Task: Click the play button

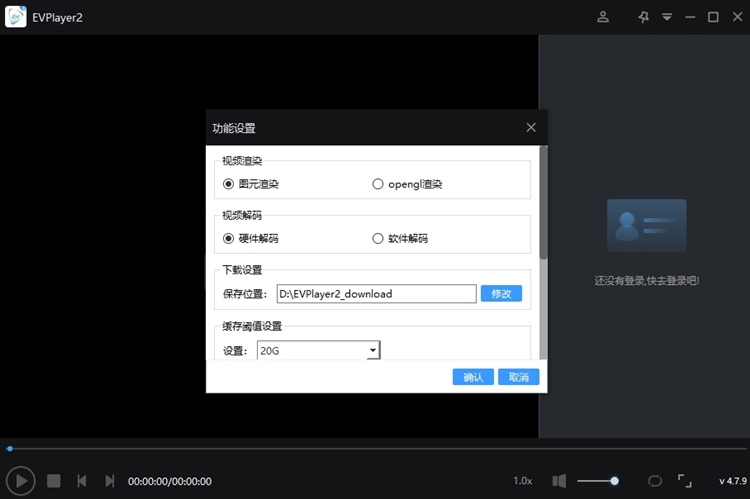Action: 21,481
